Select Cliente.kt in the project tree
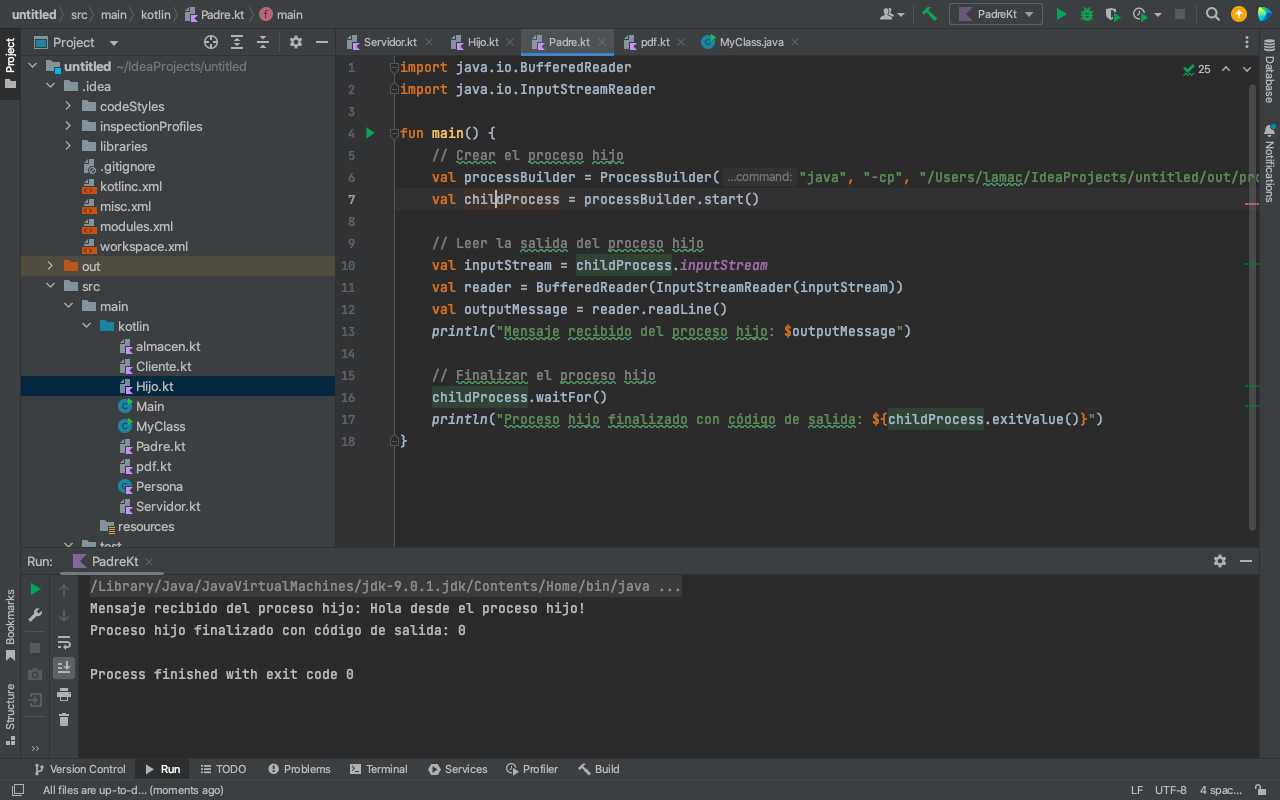 (x=163, y=366)
